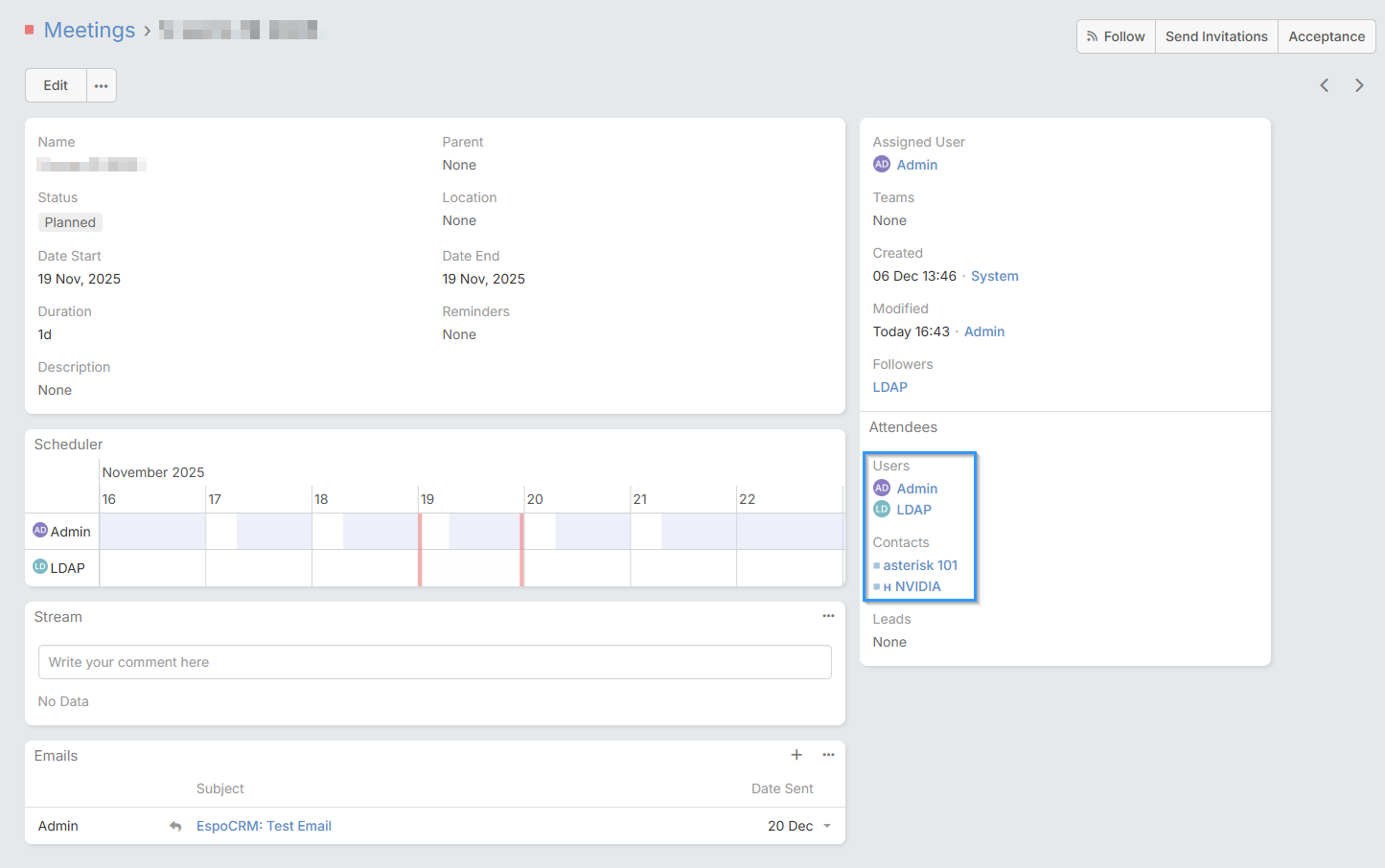This screenshot has height=868, width=1385.
Task: Click the Admin avatar under Assigned User
Action: (x=882, y=165)
